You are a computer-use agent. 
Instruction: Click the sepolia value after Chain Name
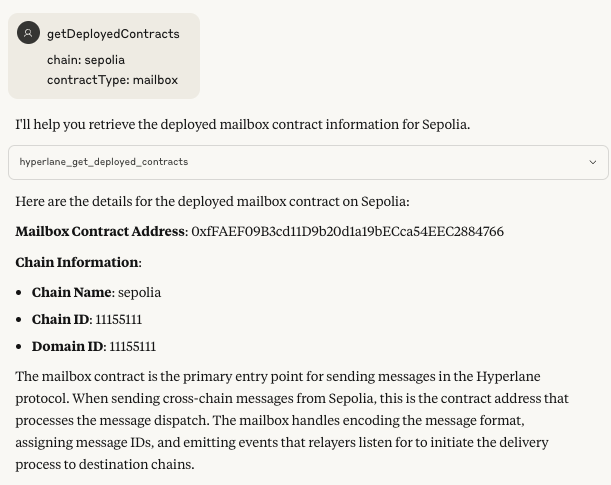tap(140, 292)
